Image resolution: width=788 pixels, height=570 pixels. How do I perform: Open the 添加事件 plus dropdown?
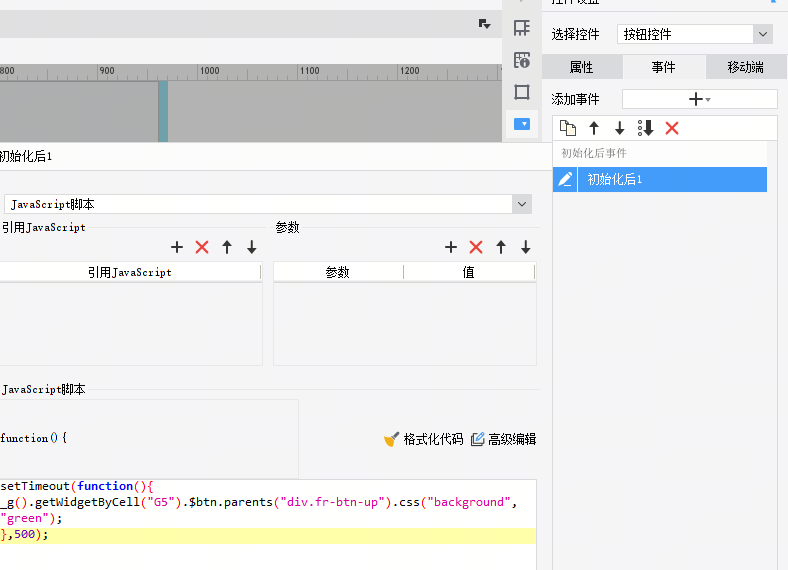[x=699, y=99]
